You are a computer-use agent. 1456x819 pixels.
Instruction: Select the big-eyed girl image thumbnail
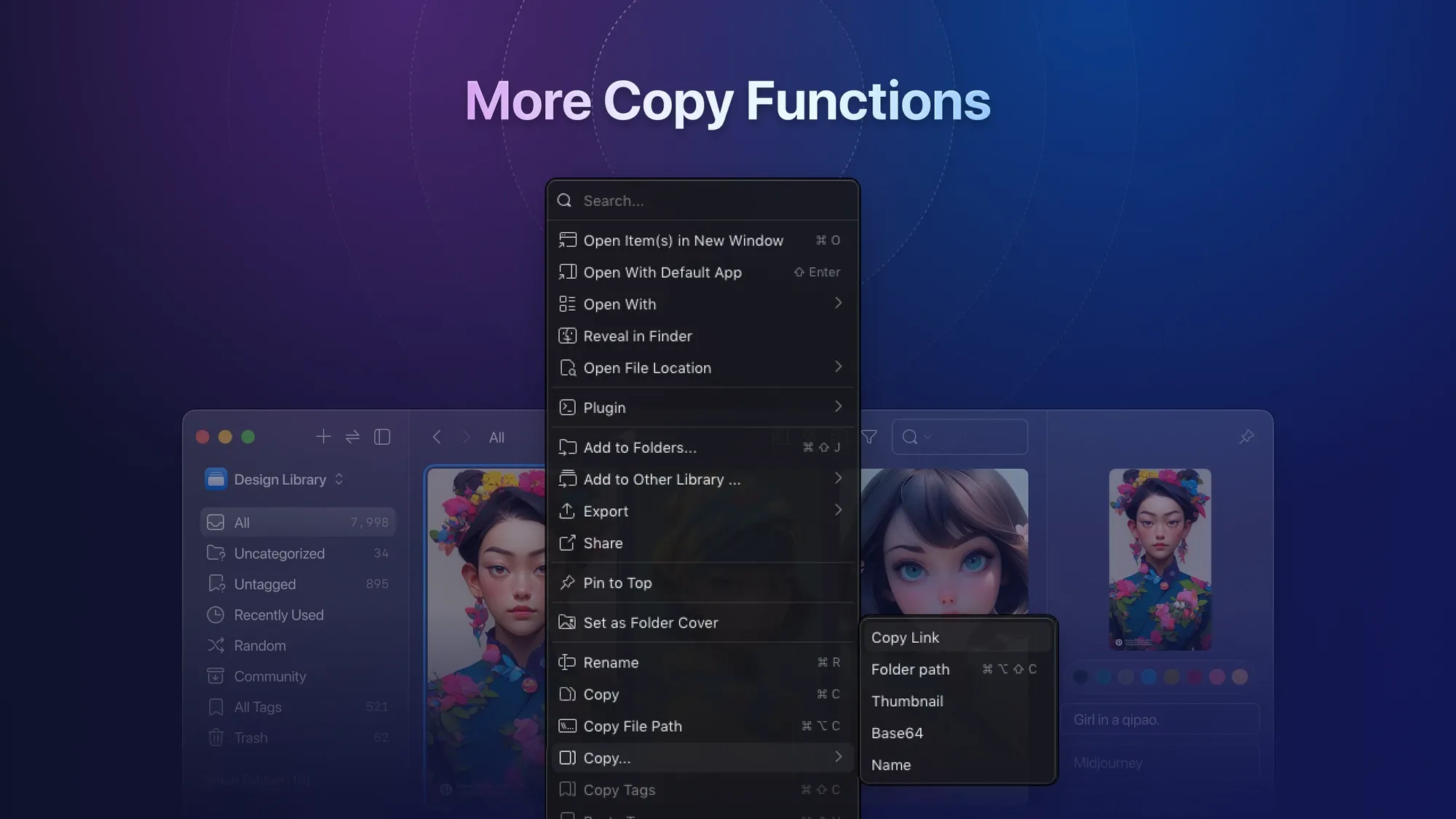(944, 542)
